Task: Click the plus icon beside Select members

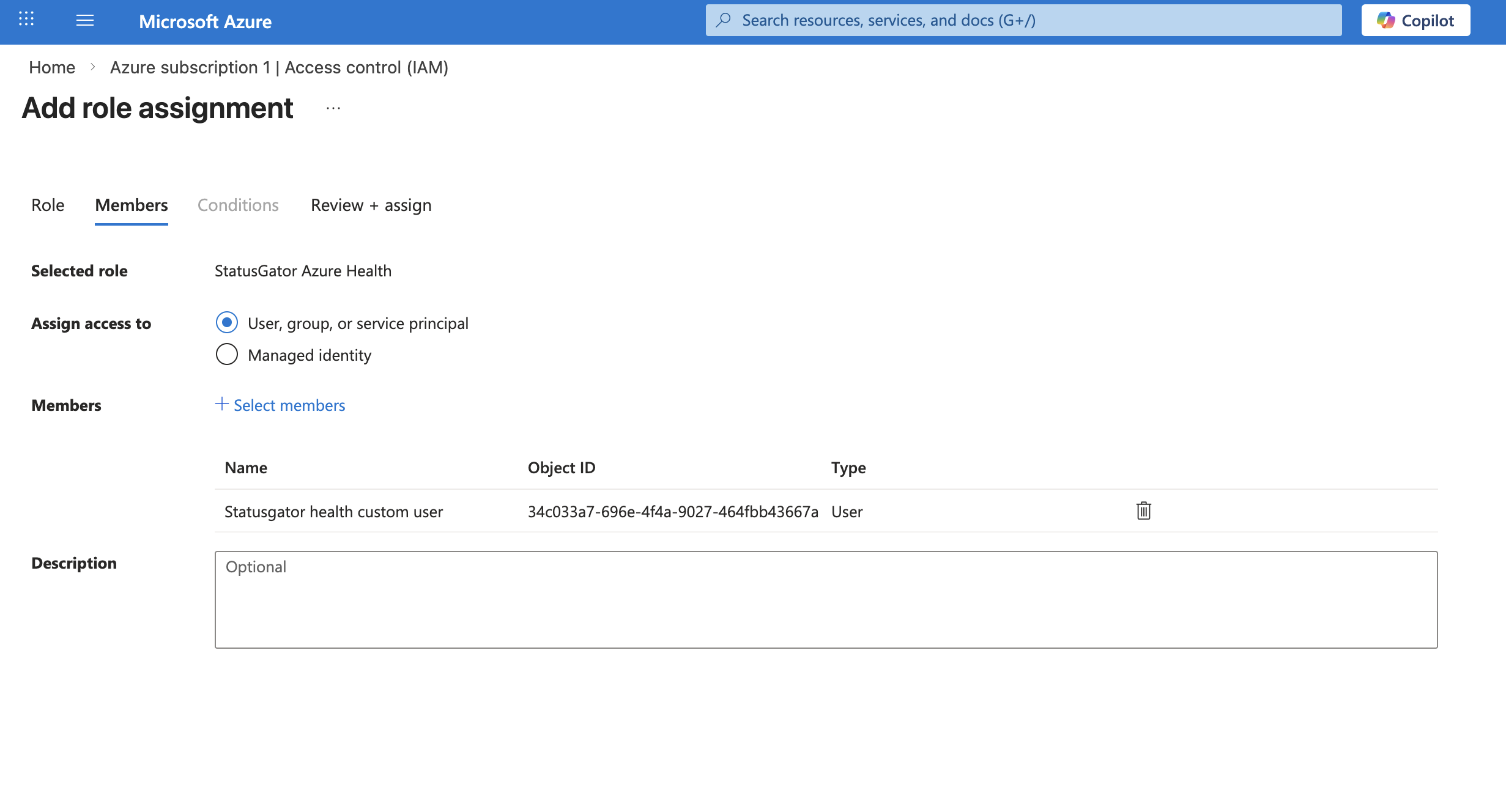Action: [x=221, y=404]
